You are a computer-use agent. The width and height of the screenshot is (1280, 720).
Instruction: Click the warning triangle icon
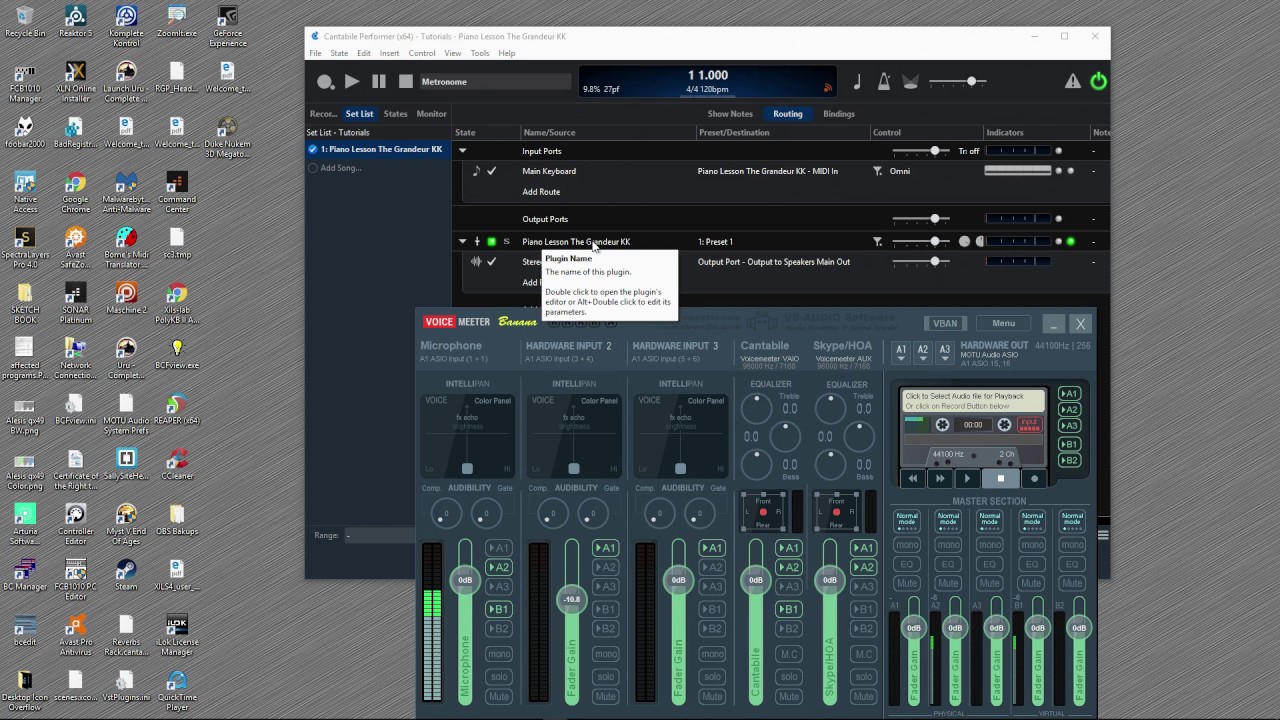1072,82
